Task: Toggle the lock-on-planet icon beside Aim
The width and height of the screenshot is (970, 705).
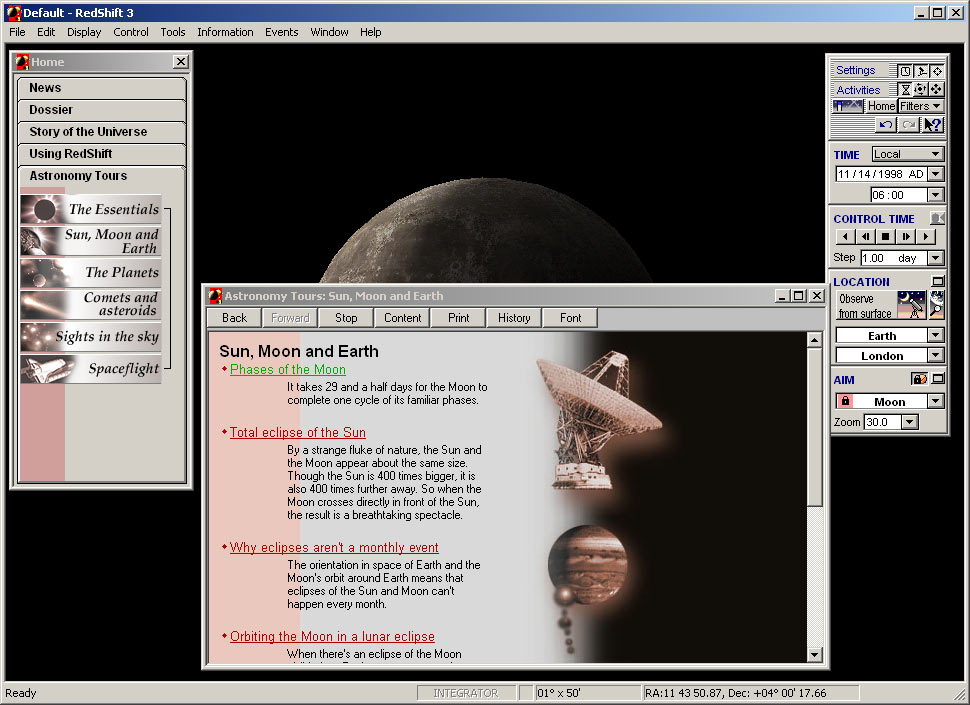Action: tap(919, 378)
